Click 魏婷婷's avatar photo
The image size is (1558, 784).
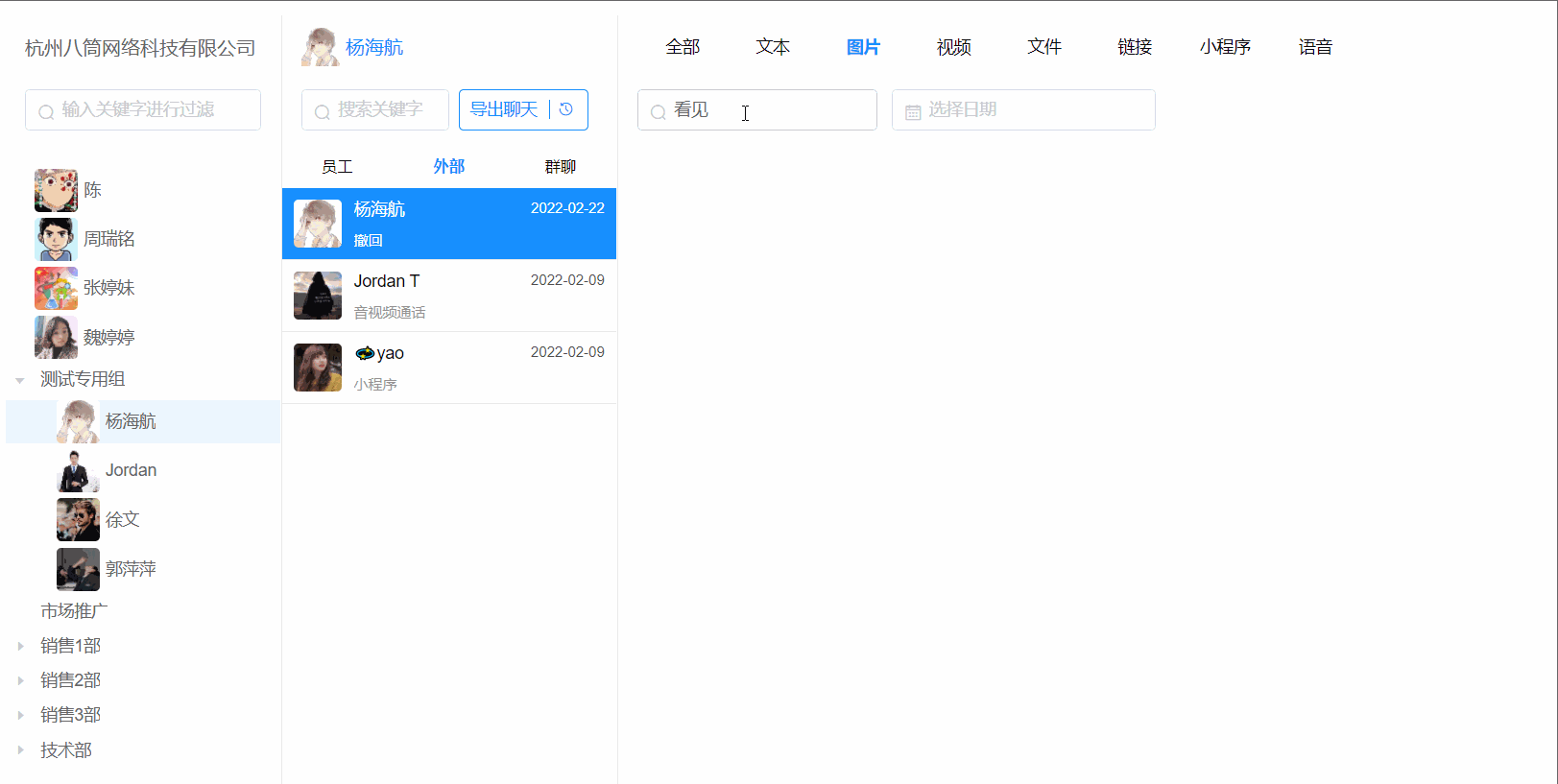[x=56, y=337]
